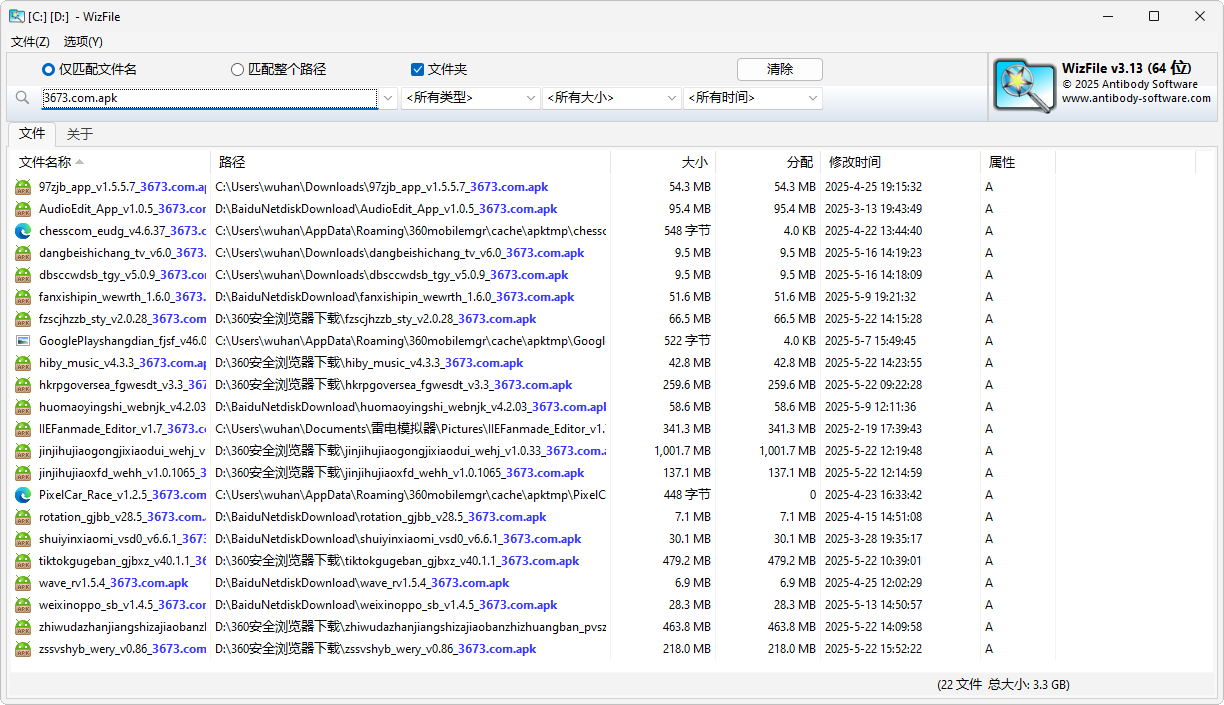Click the APK icon for huomaoyingshi_webnjk_v4.2.03
The height and width of the screenshot is (705, 1224).
[x=23, y=407]
